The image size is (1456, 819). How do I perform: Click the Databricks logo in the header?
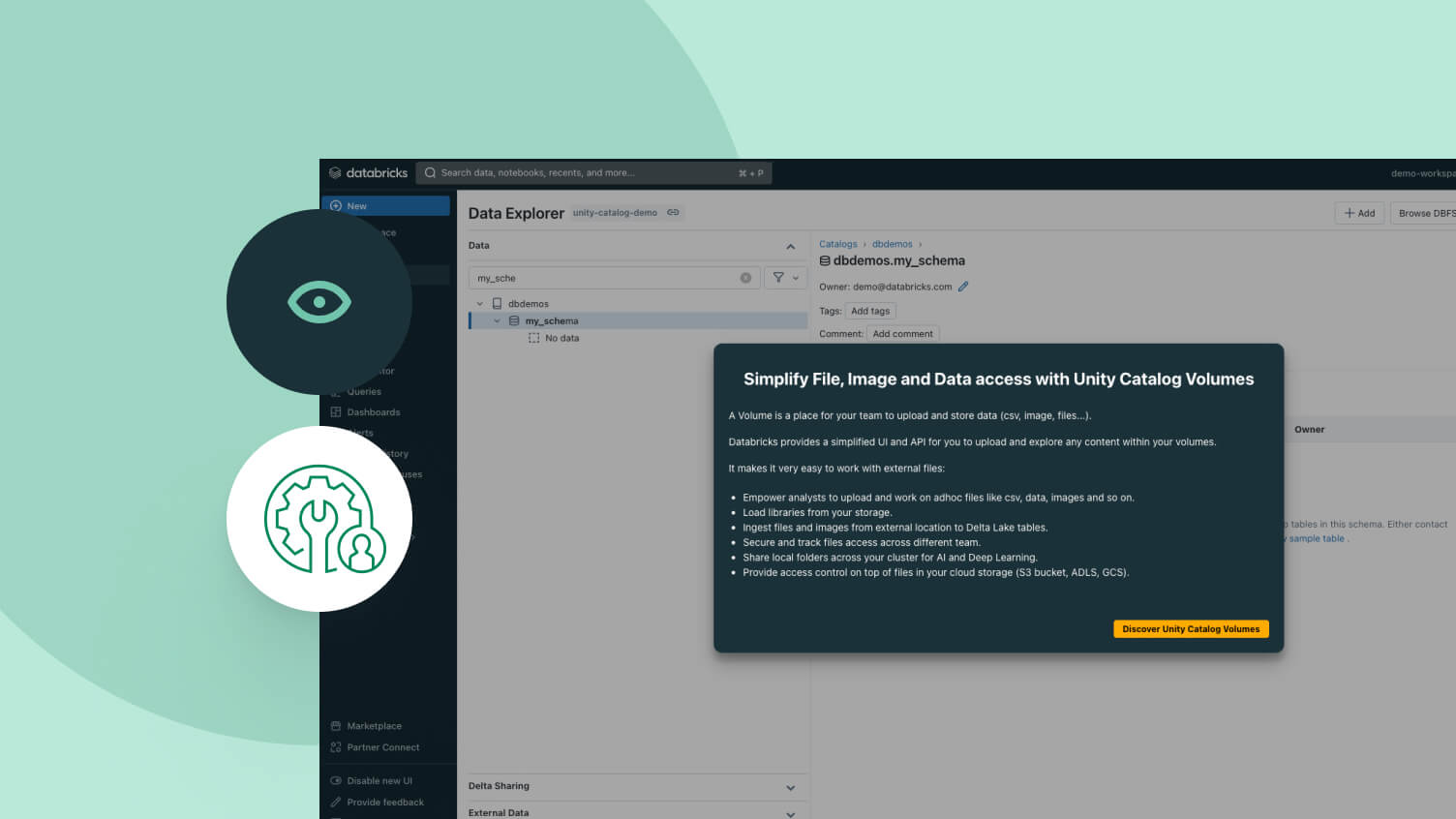368,173
